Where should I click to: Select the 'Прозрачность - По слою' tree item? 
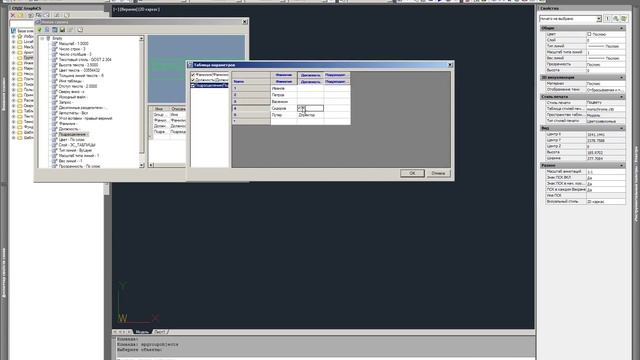(x=79, y=166)
